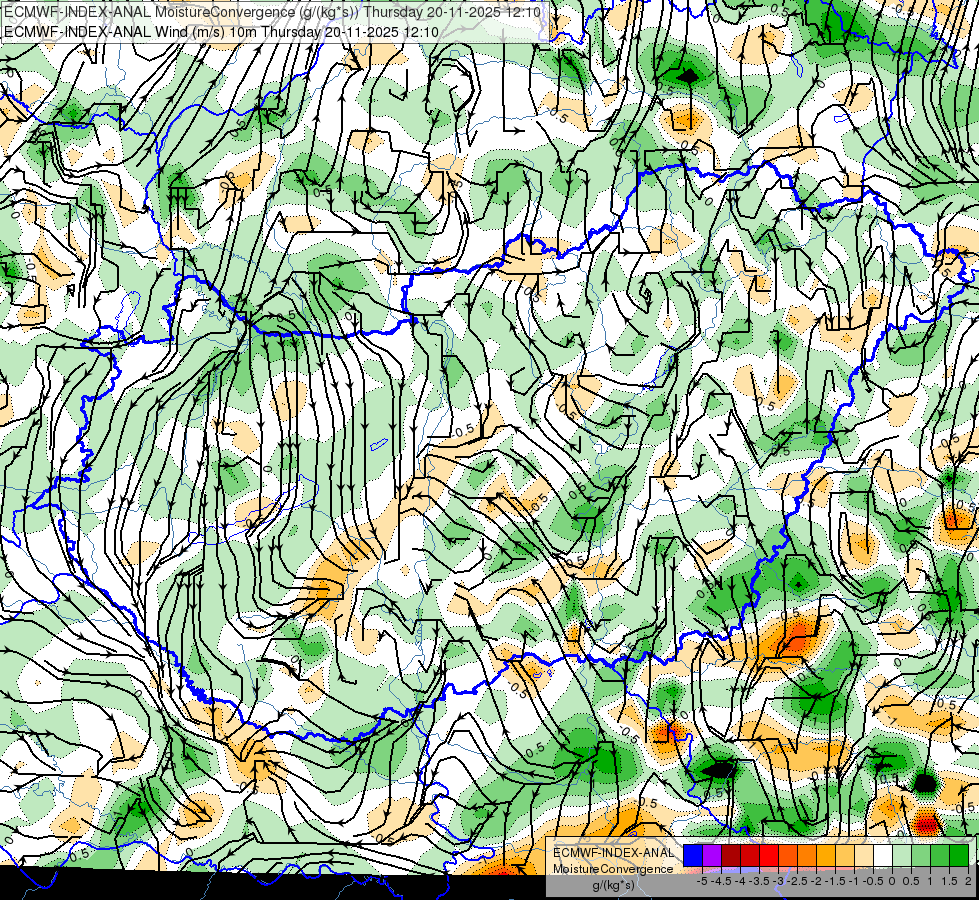Viewport: 979px width, 900px height.
Task: Click the legend label ECMWF-INDEX-ANAL
Action: 613,853
